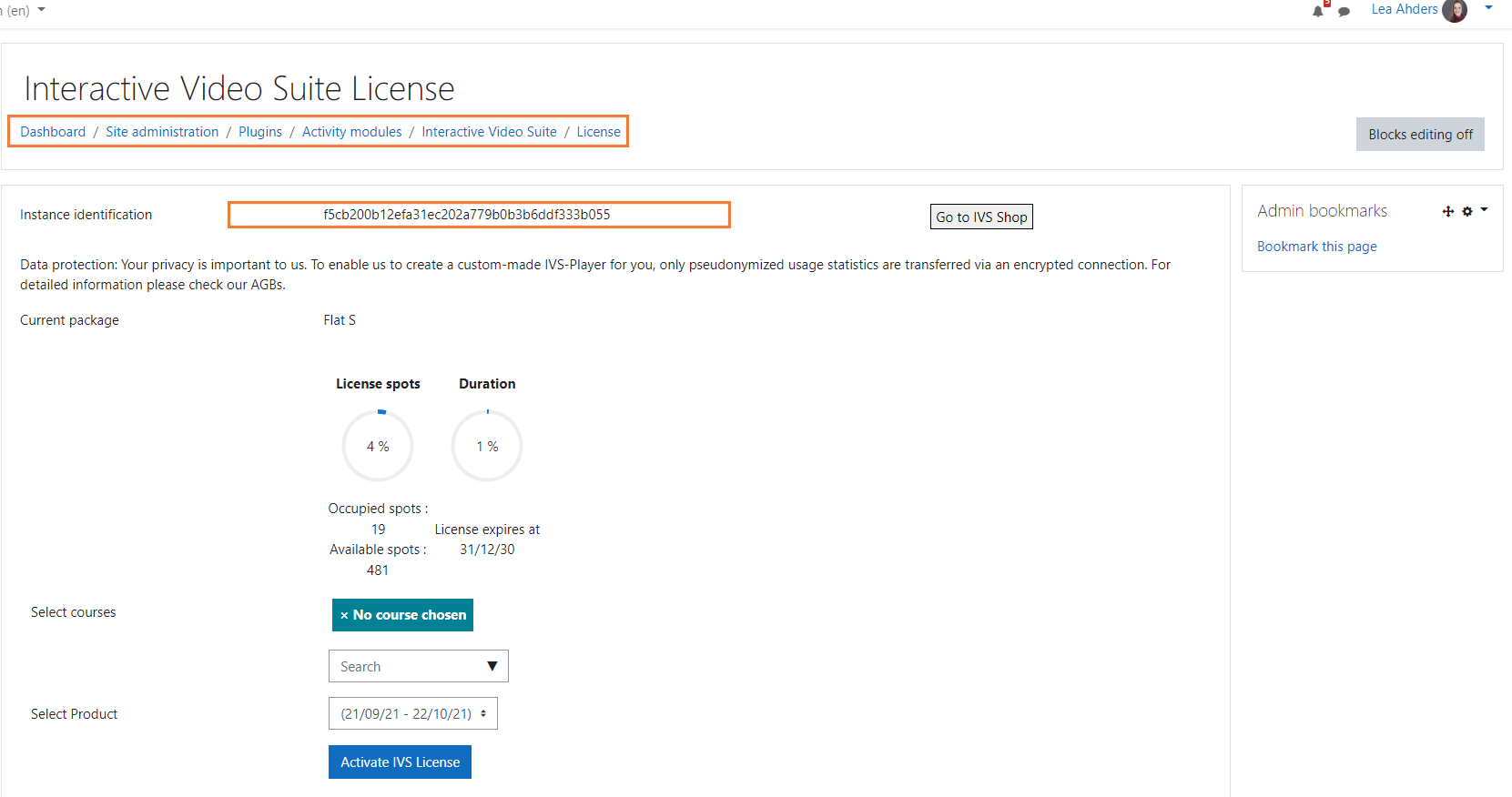Open the Select Product date range dropdown
The image size is (1512, 797).
pyautogui.click(x=412, y=714)
